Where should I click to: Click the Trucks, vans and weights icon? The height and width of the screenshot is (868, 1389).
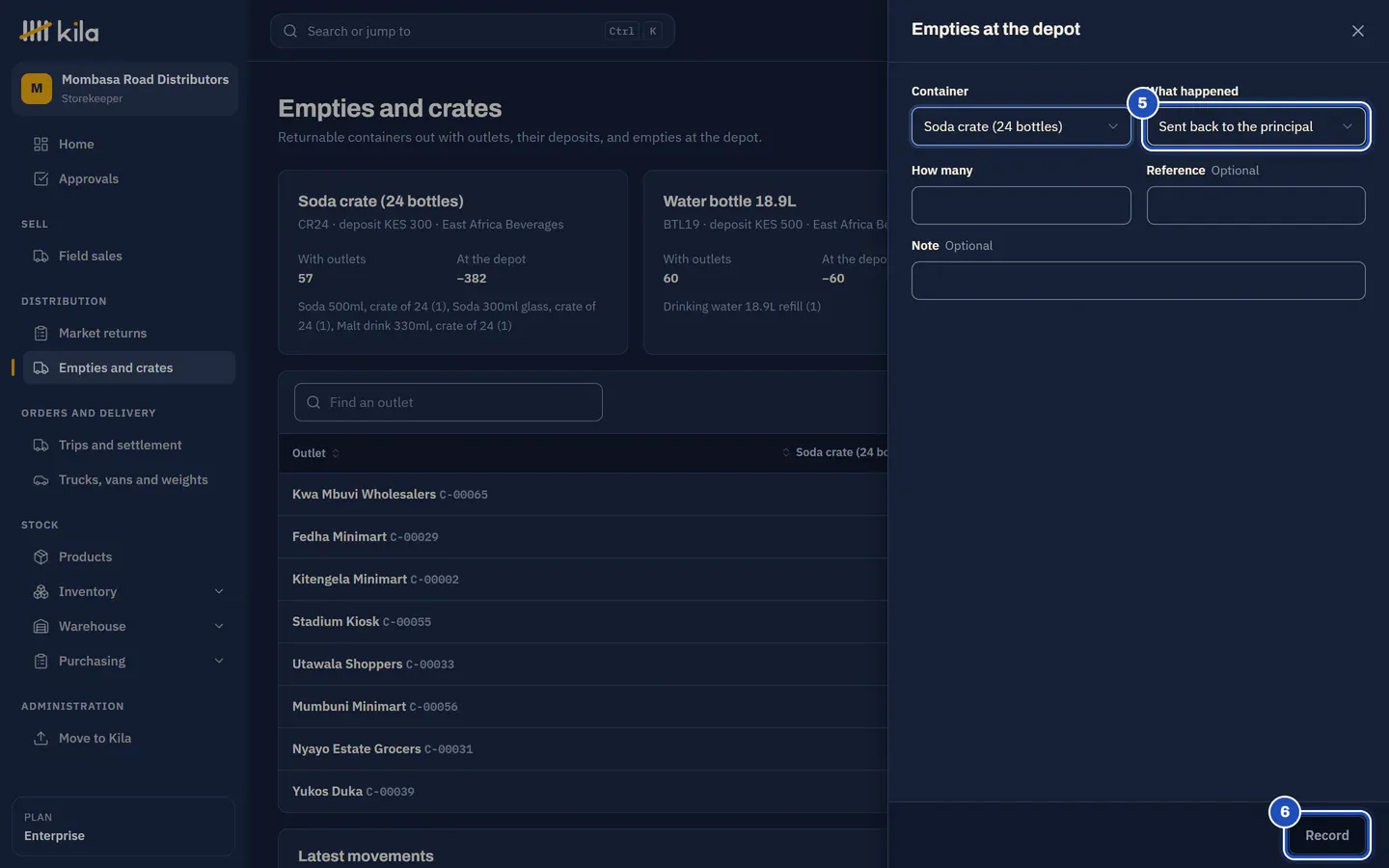[41, 479]
